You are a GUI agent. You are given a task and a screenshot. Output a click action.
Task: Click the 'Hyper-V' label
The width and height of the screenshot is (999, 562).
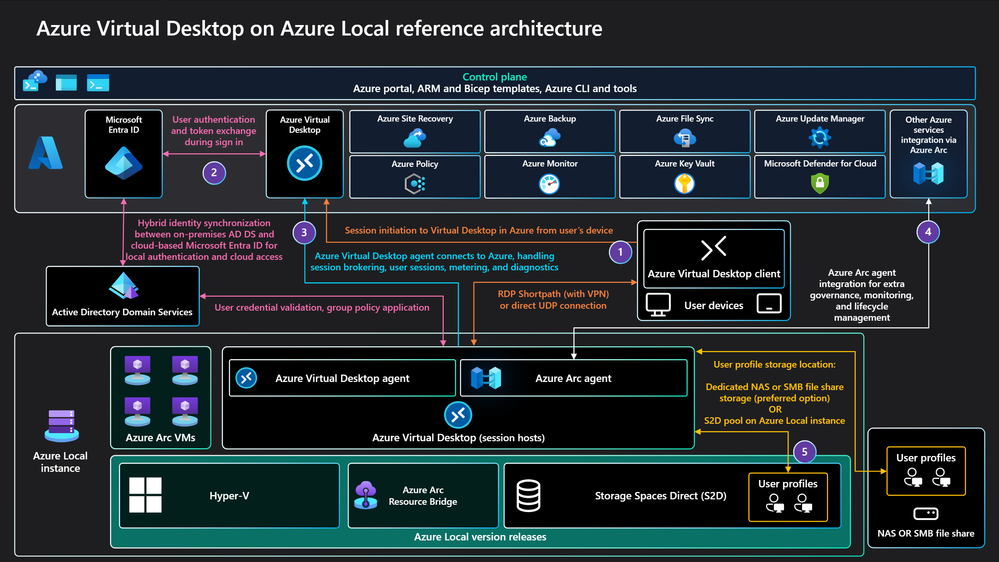coord(229,496)
